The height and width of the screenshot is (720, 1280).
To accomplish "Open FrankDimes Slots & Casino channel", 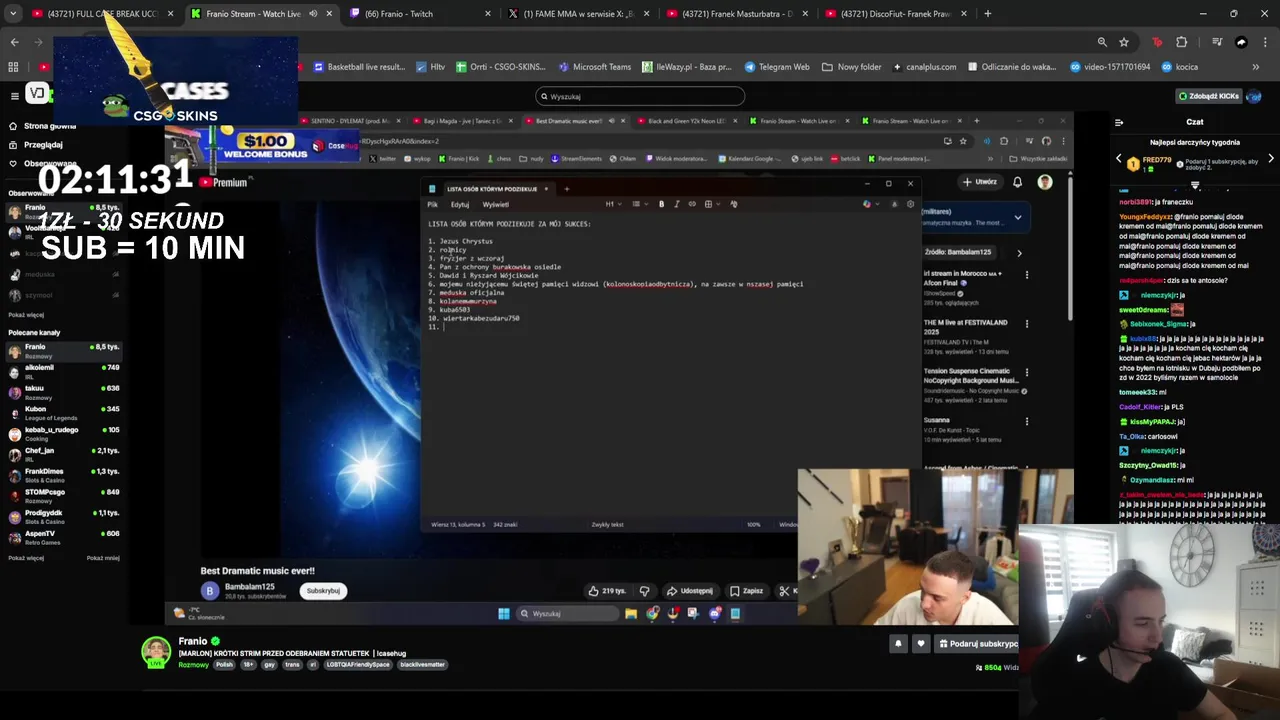I will click(x=64, y=475).
